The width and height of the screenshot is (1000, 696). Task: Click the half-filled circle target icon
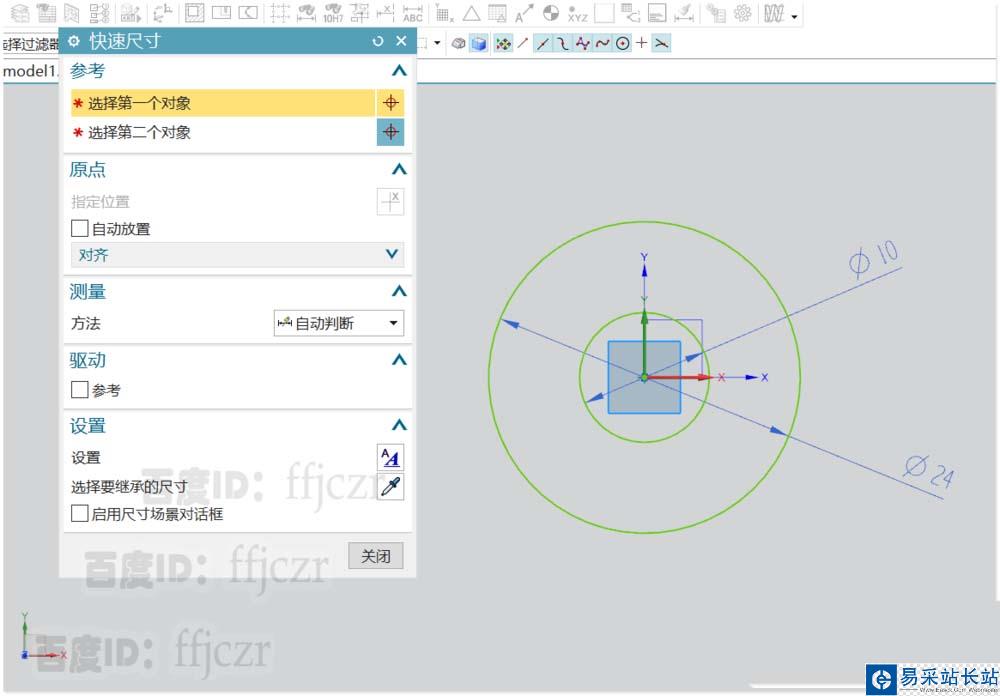point(551,13)
